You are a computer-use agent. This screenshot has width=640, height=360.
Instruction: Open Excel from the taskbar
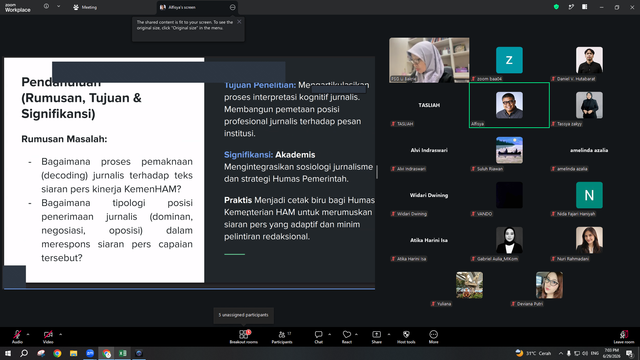point(122,353)
